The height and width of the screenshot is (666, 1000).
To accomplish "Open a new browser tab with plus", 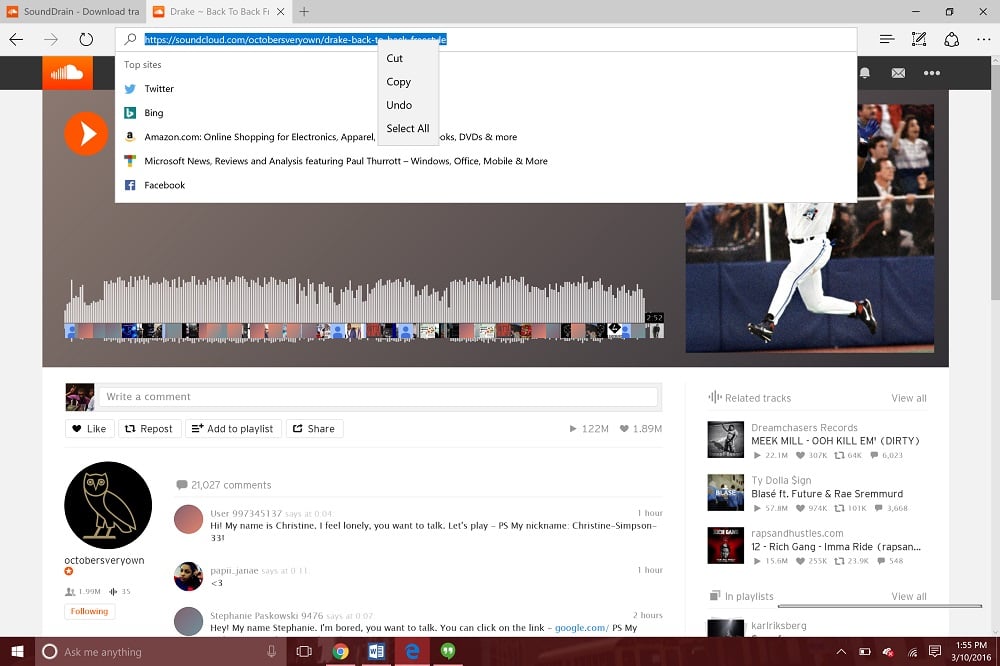I will 304,11.
